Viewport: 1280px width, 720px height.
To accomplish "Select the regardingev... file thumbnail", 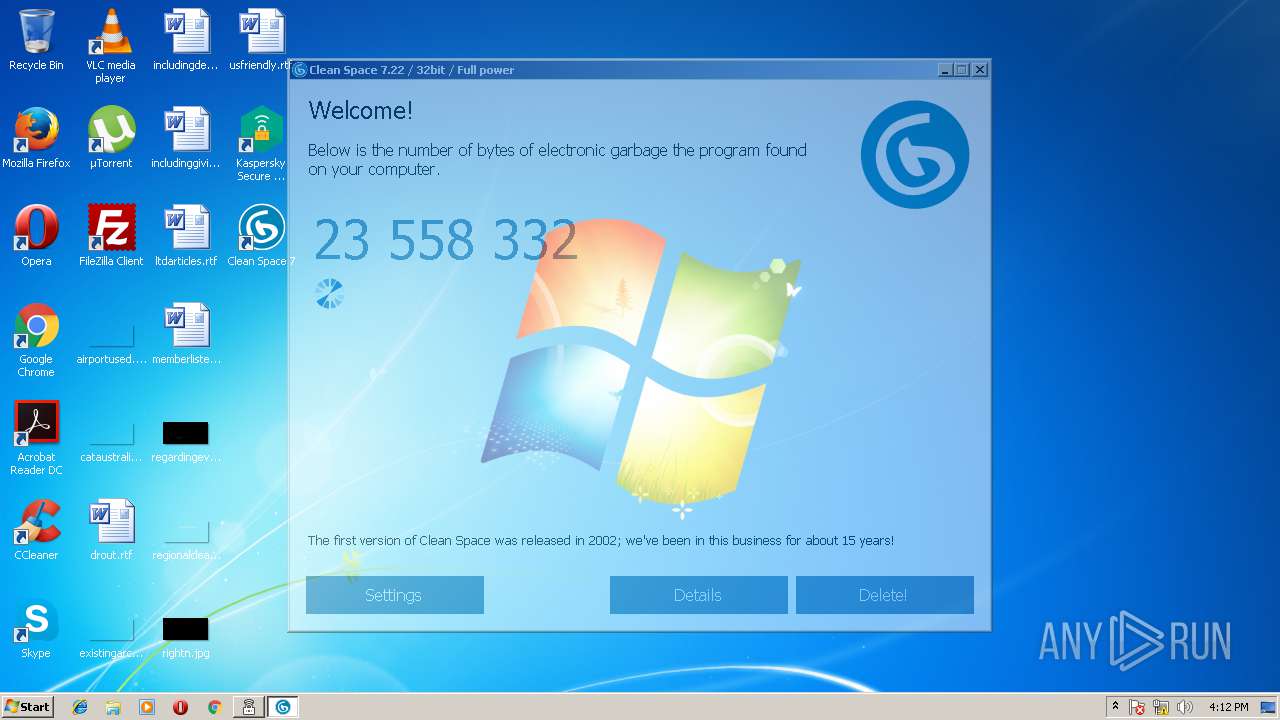I will pos(186,440).
